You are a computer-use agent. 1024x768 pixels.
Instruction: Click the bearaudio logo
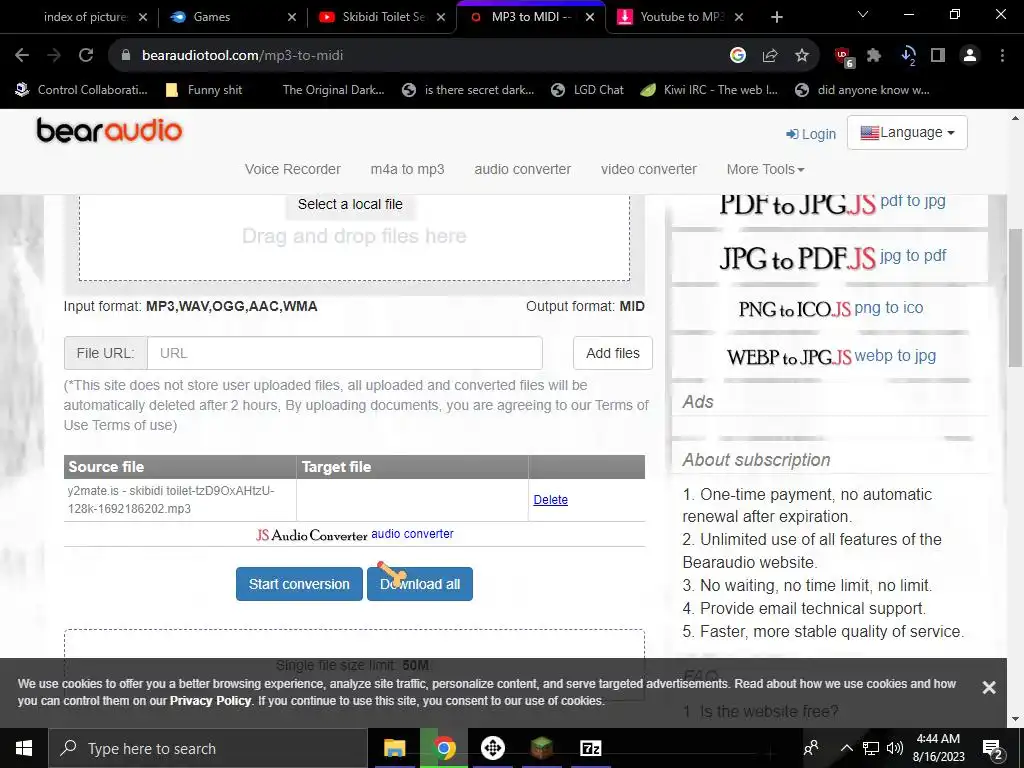pos(109,130)
